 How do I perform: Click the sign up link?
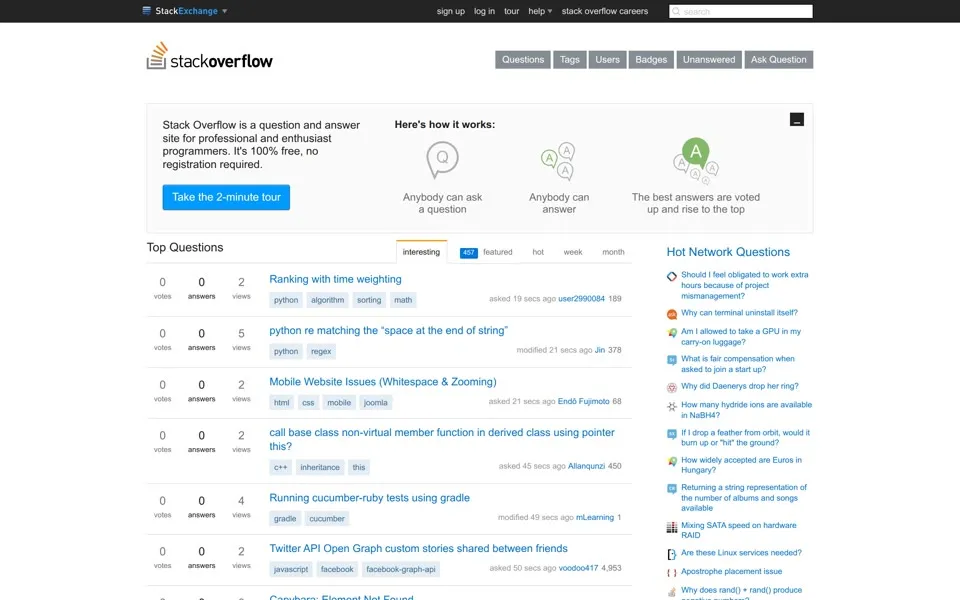tap(451, 11)
